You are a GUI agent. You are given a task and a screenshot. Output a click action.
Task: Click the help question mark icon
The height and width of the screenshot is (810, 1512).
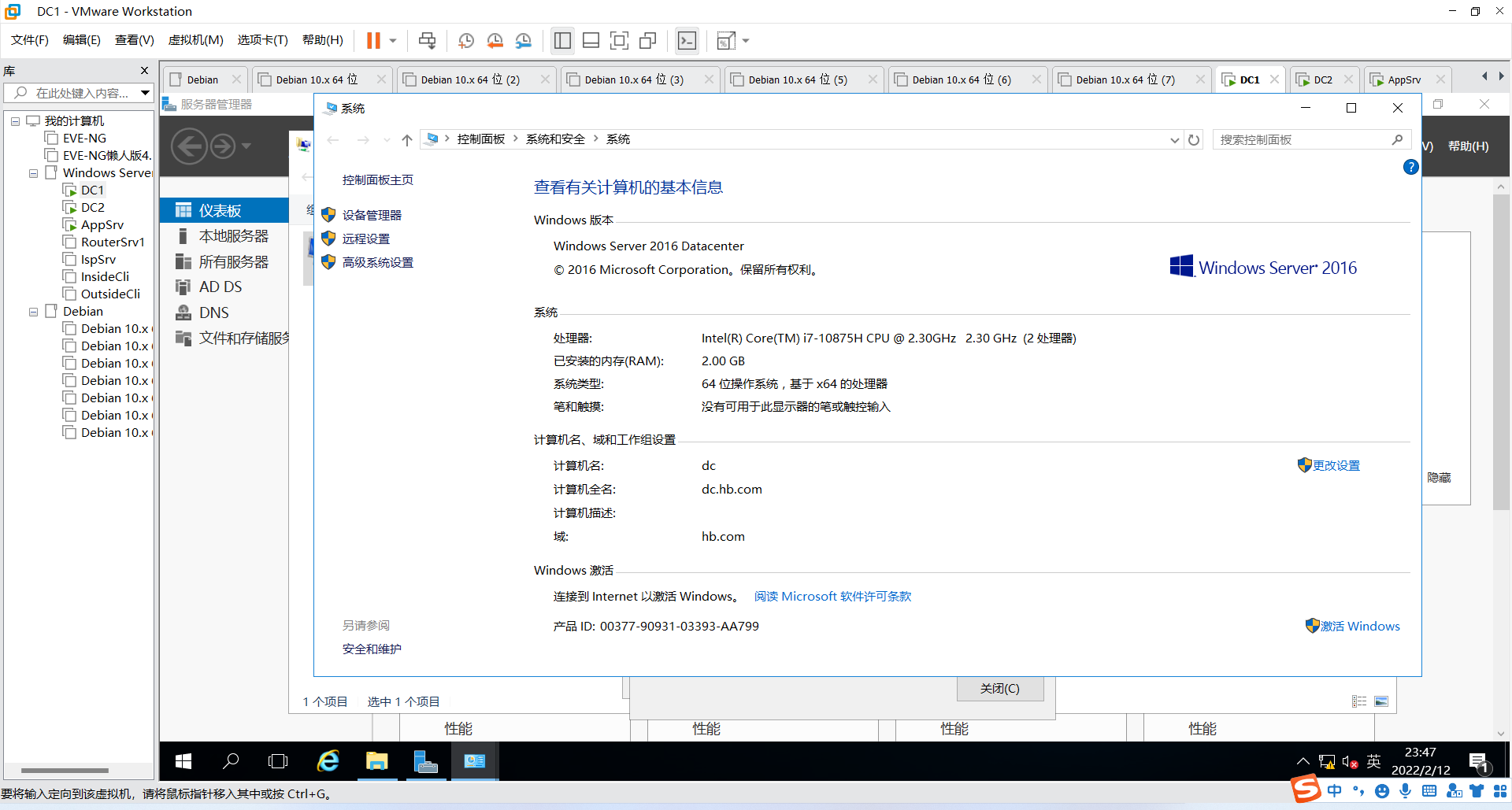click(x=1410, y=167)
